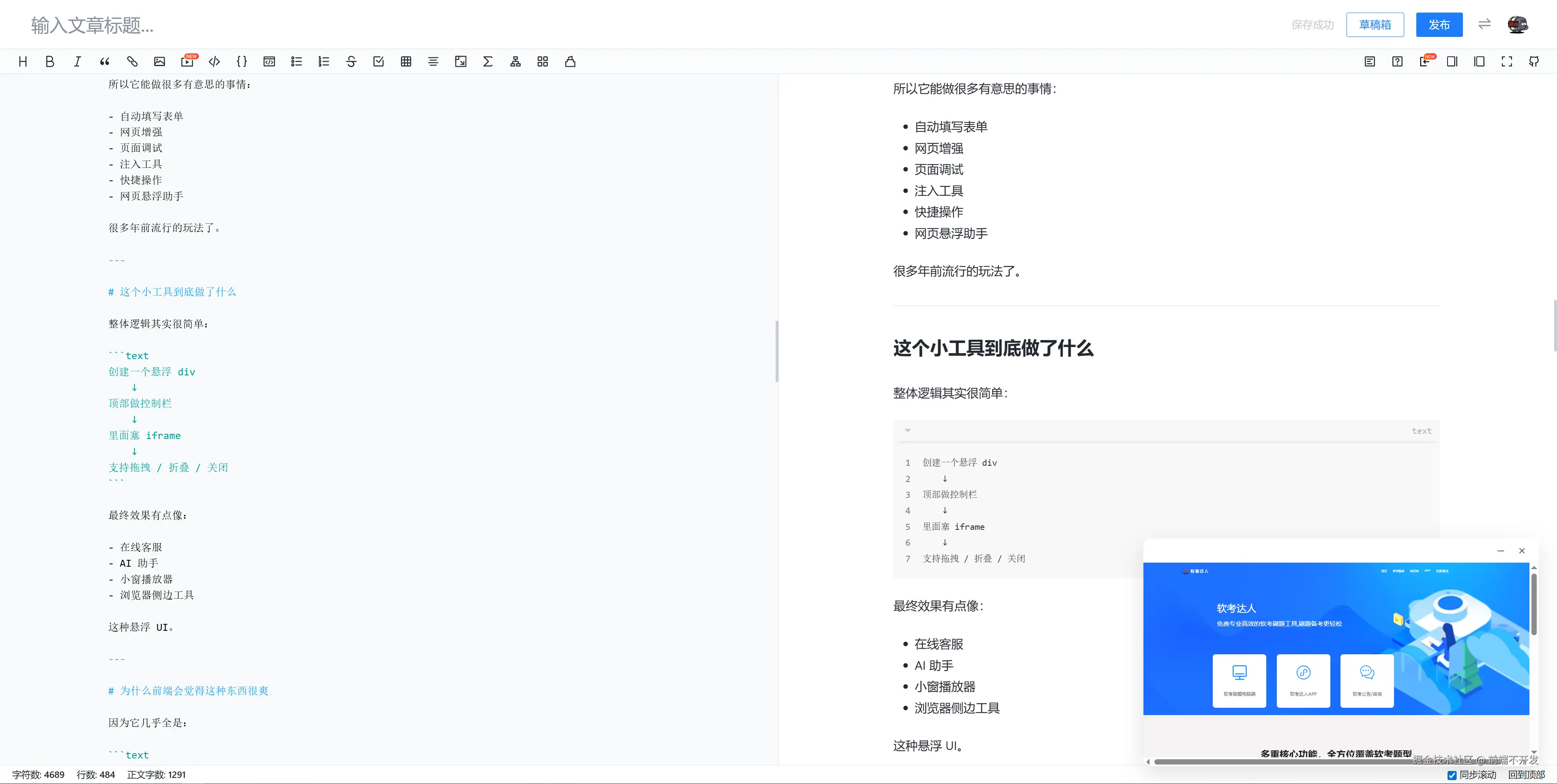This screenshot has width=1557, height=784.
Task: Click the image zoom/resize tool
Action: [x=461, y=62]
